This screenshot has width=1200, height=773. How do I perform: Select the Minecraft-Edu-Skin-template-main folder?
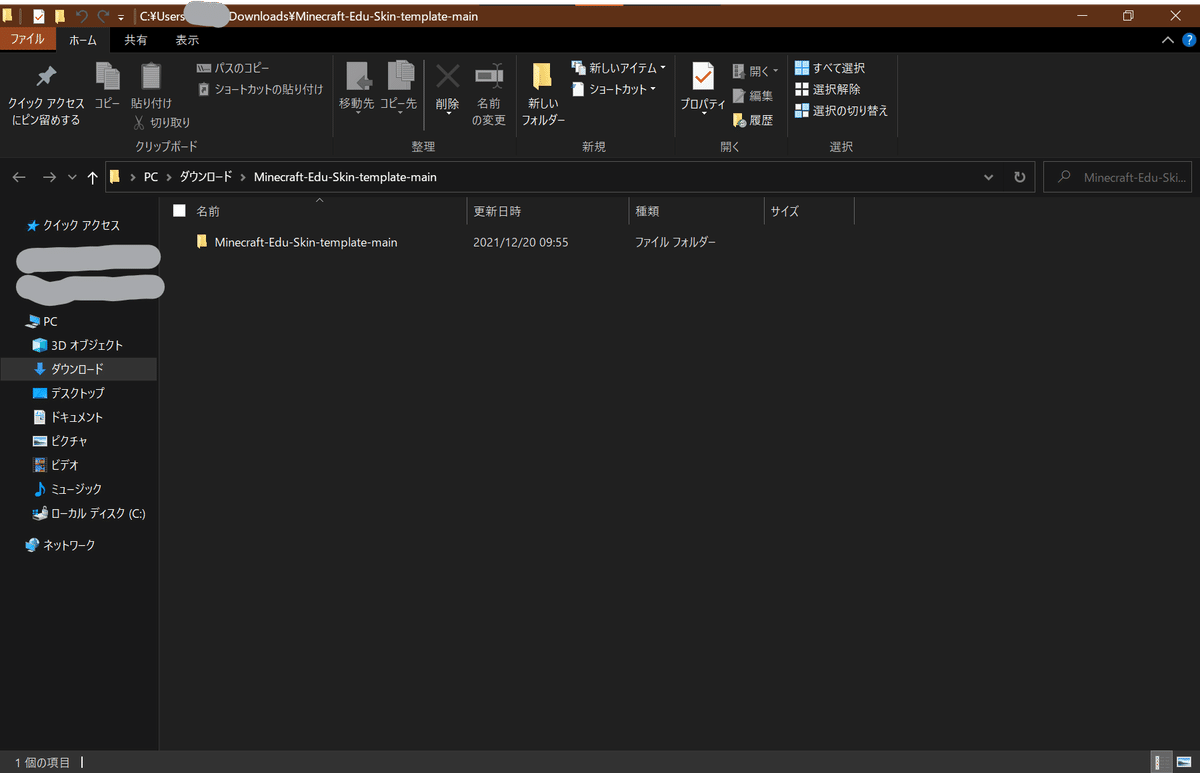pyautogui.click(x=305, y=242)
